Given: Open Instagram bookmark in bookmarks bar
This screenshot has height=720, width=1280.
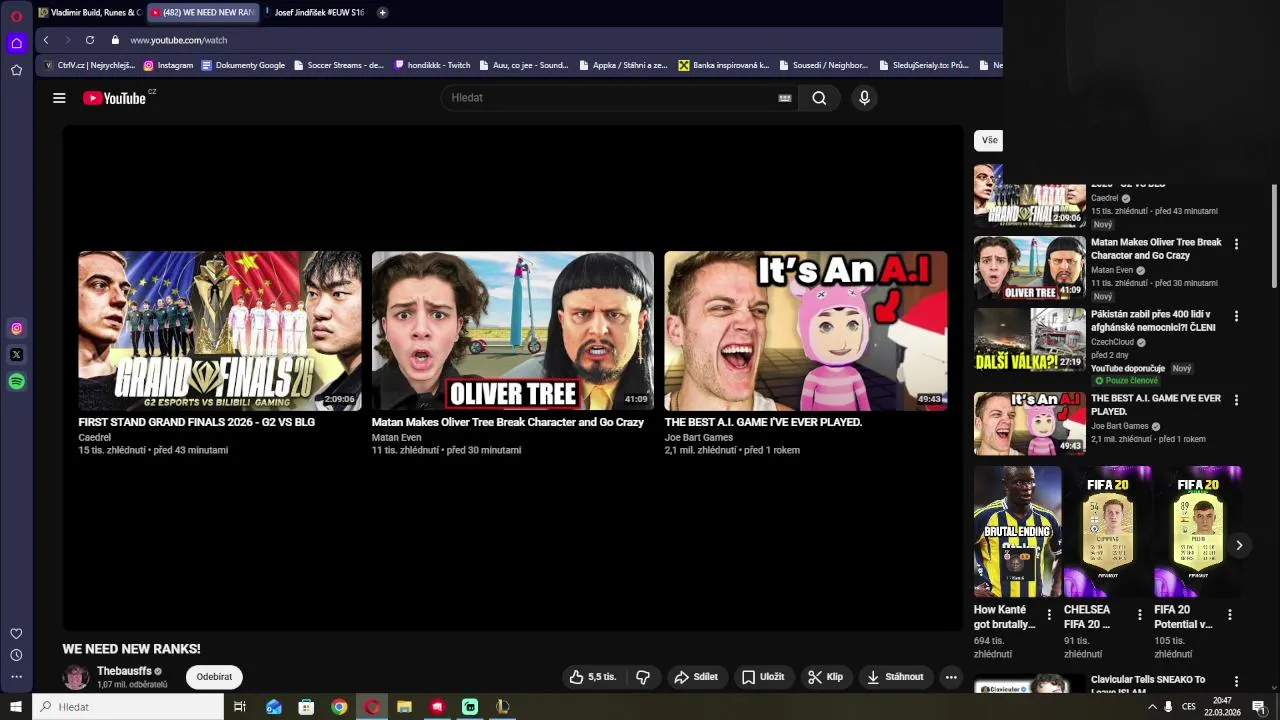Looking at the screenshot, I should point(168,65).
